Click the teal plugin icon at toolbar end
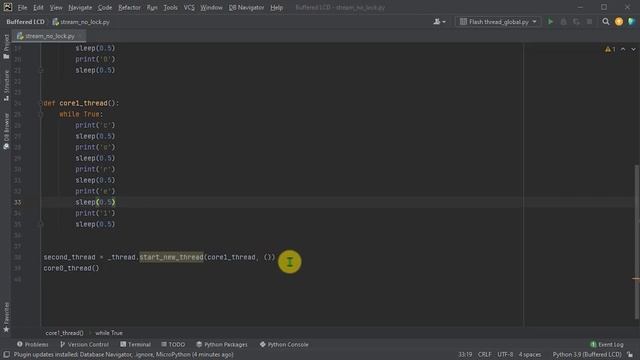This screenshot has width=640, height=360. 631,22
